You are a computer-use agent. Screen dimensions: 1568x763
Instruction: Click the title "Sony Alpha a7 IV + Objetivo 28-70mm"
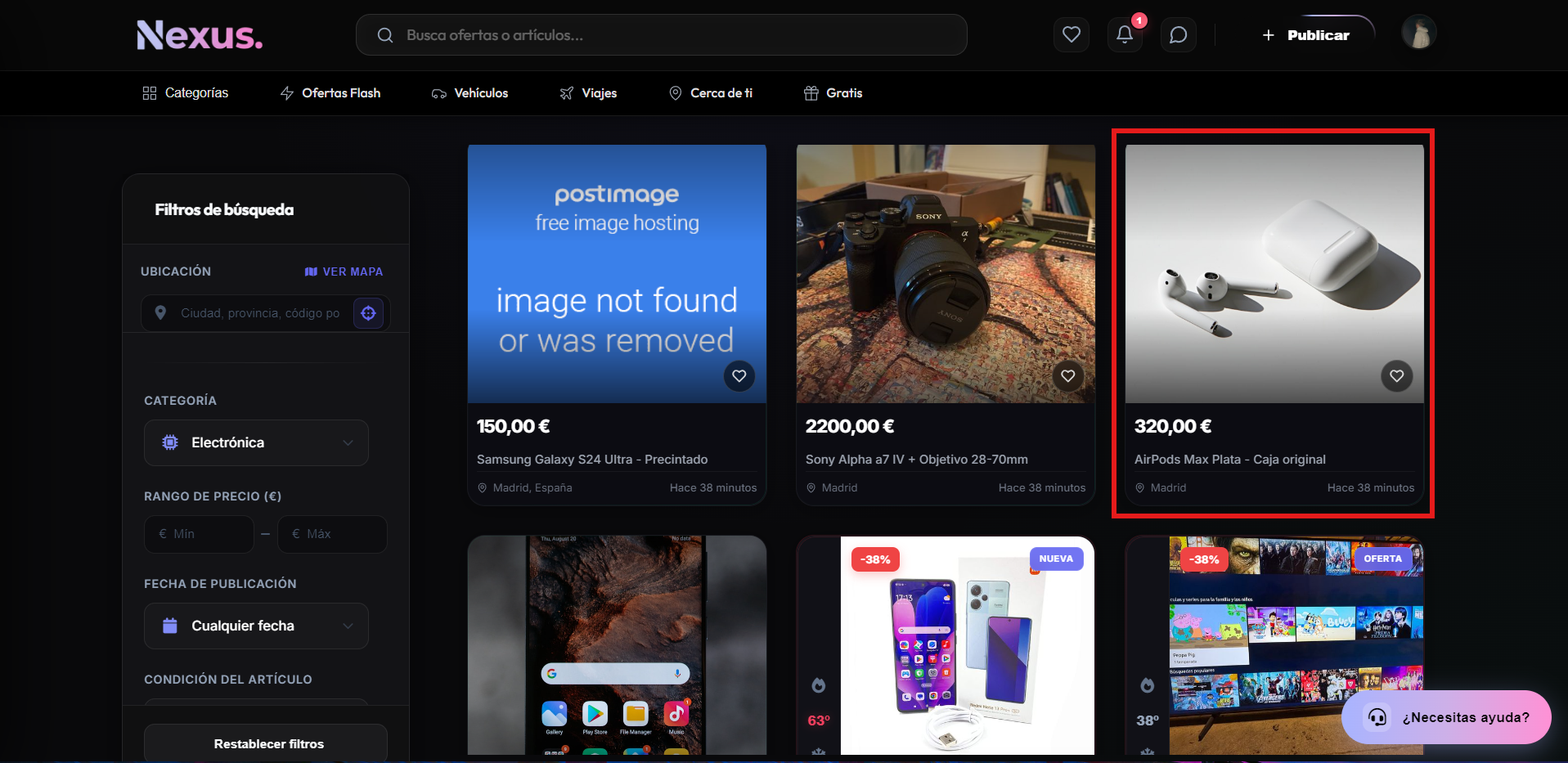(917, 460)
